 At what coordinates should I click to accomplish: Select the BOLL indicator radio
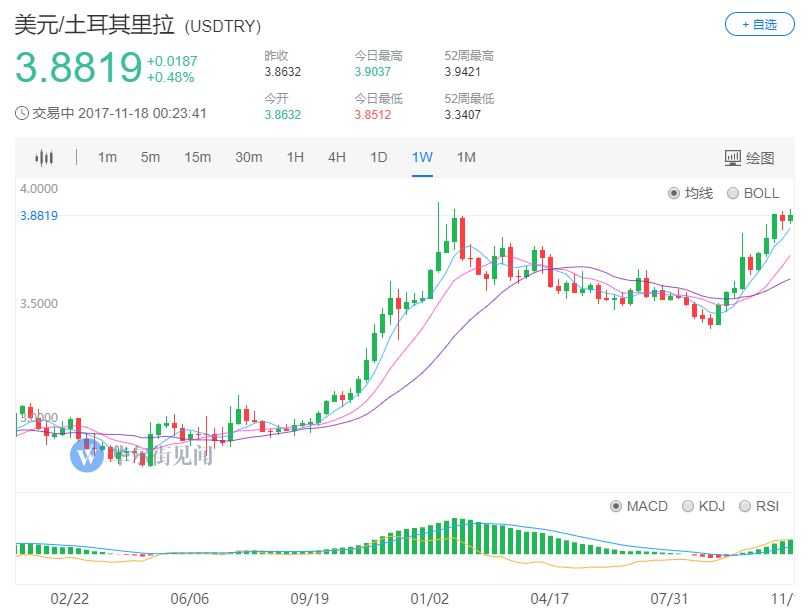click(733, 193)
